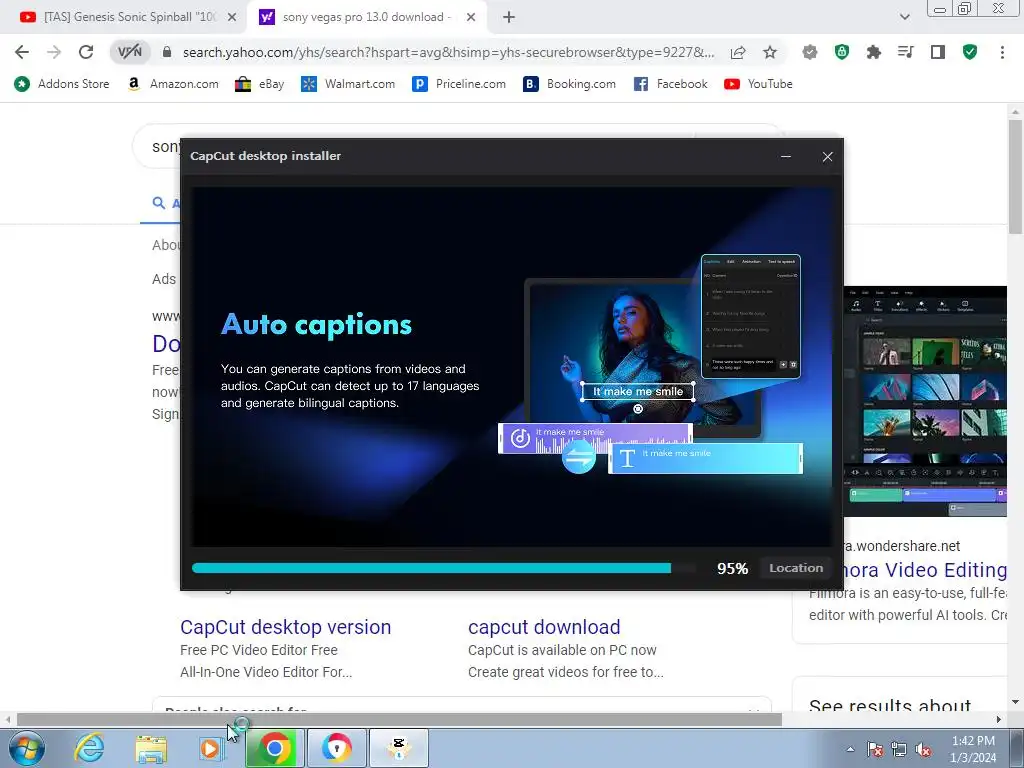The height and width of the screenshot is (768, 1024).
Task: Toggle the browser side panel
Action: click(938, 52)
